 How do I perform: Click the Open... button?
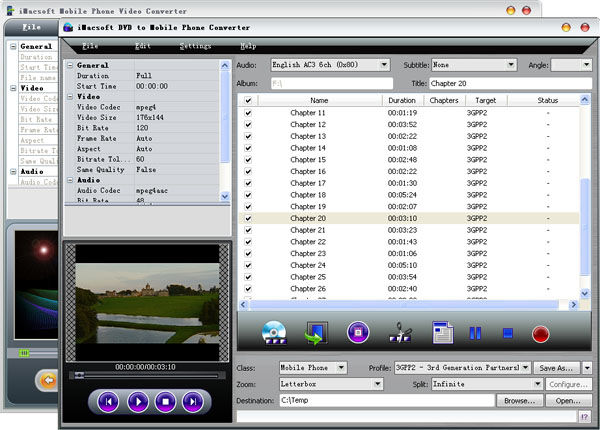coord(568,401)
